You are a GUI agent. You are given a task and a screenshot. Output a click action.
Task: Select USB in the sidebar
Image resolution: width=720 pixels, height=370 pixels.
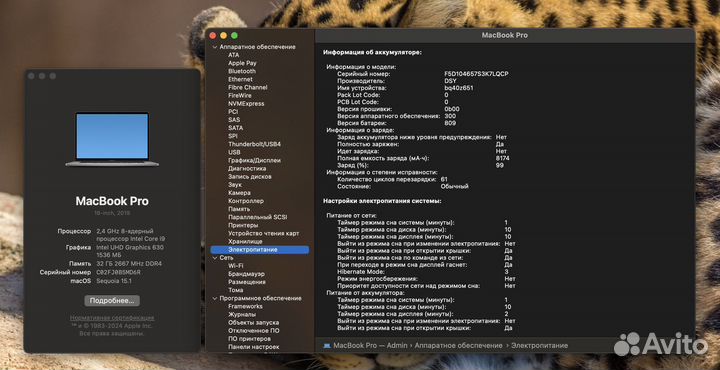point(234,152)
